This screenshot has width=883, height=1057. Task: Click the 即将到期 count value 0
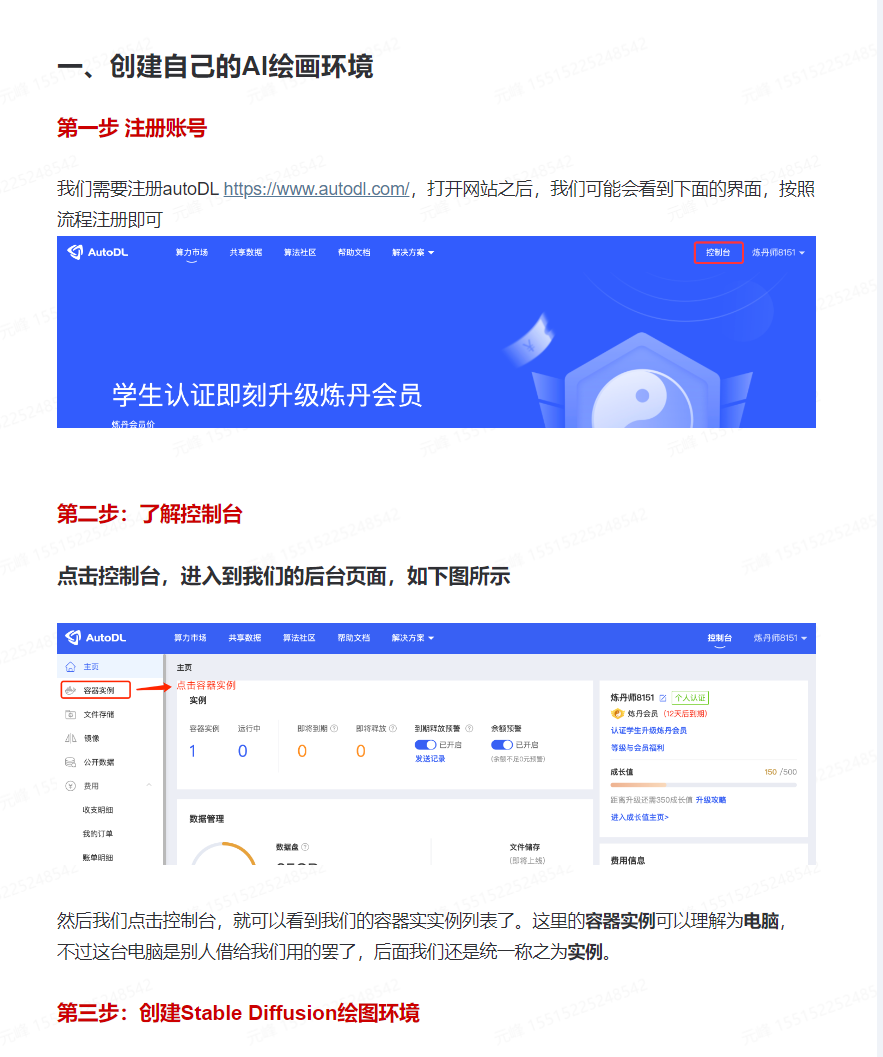(302, 751)
